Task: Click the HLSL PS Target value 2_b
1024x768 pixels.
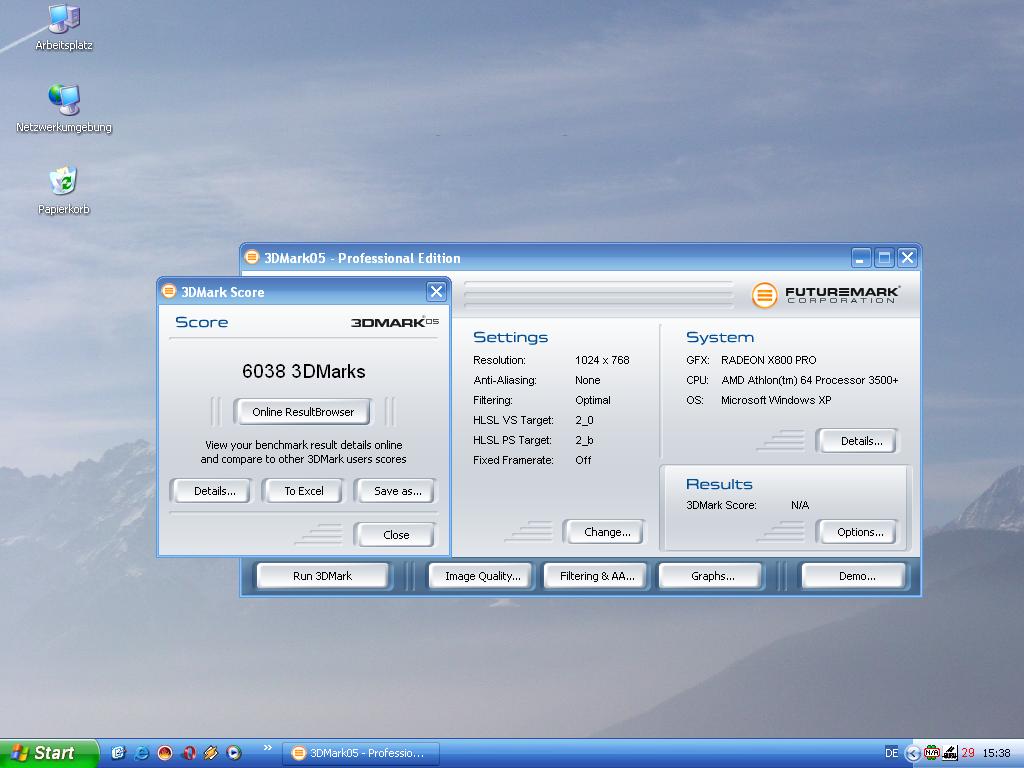Action: (584, 440)
